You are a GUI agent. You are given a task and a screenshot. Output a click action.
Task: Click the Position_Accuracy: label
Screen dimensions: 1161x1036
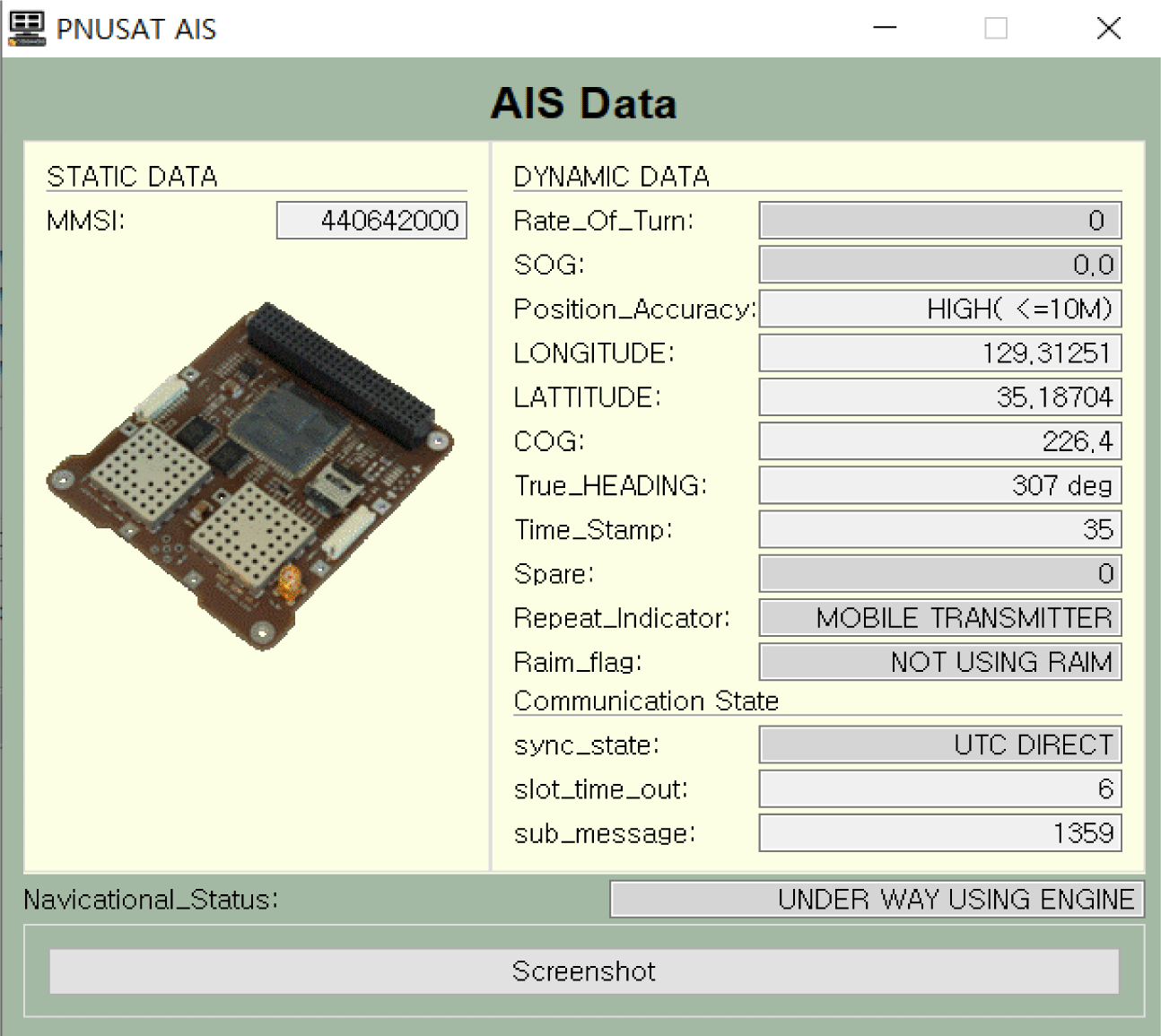point(635,309)
